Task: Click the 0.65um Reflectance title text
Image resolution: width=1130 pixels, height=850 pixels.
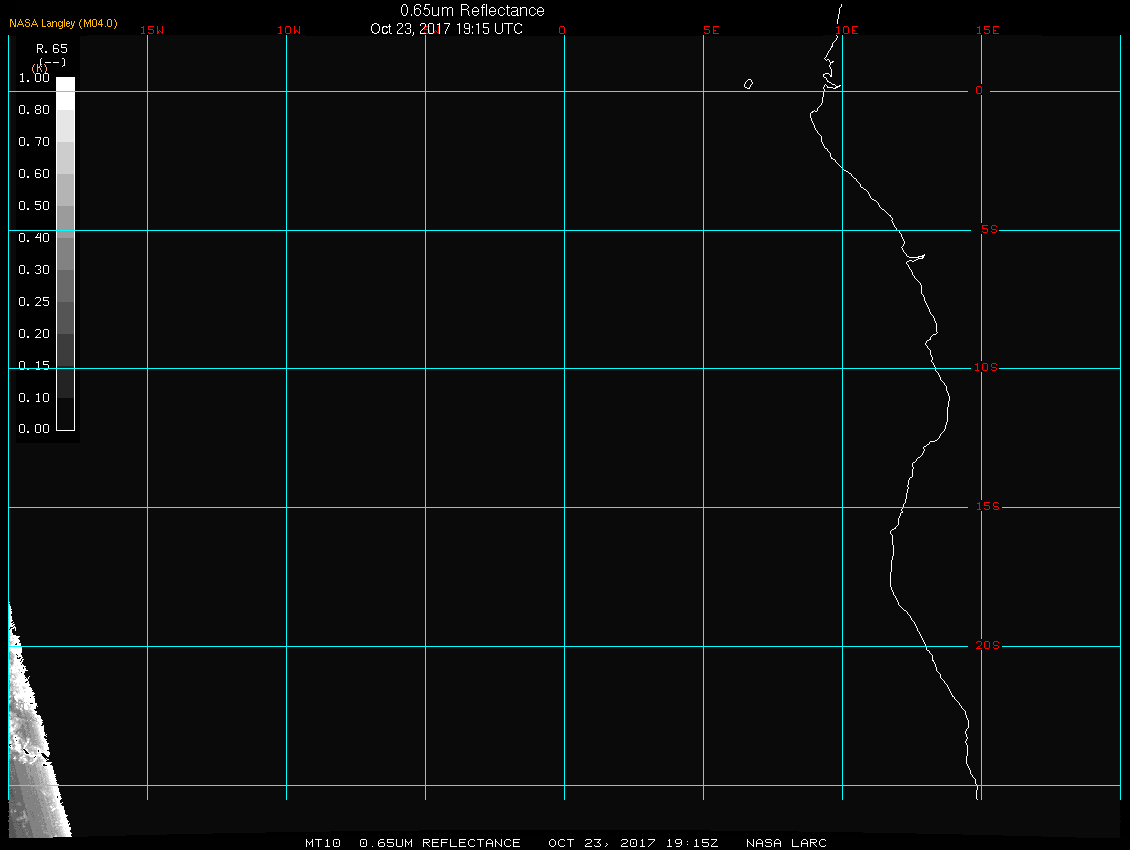Action: point(472,10)
